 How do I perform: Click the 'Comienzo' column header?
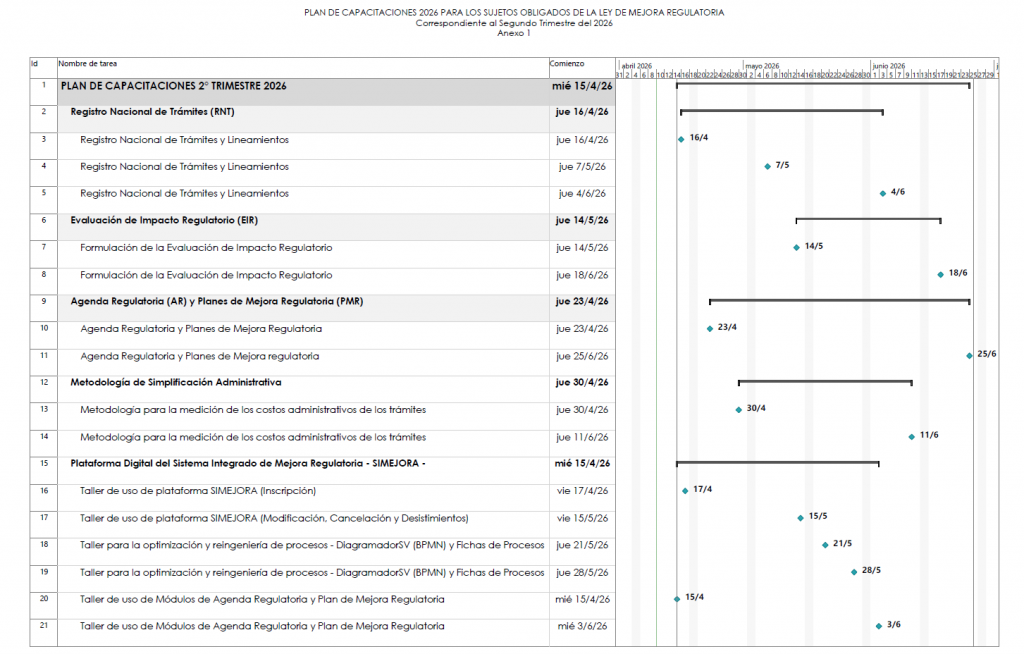click(566, 63)
